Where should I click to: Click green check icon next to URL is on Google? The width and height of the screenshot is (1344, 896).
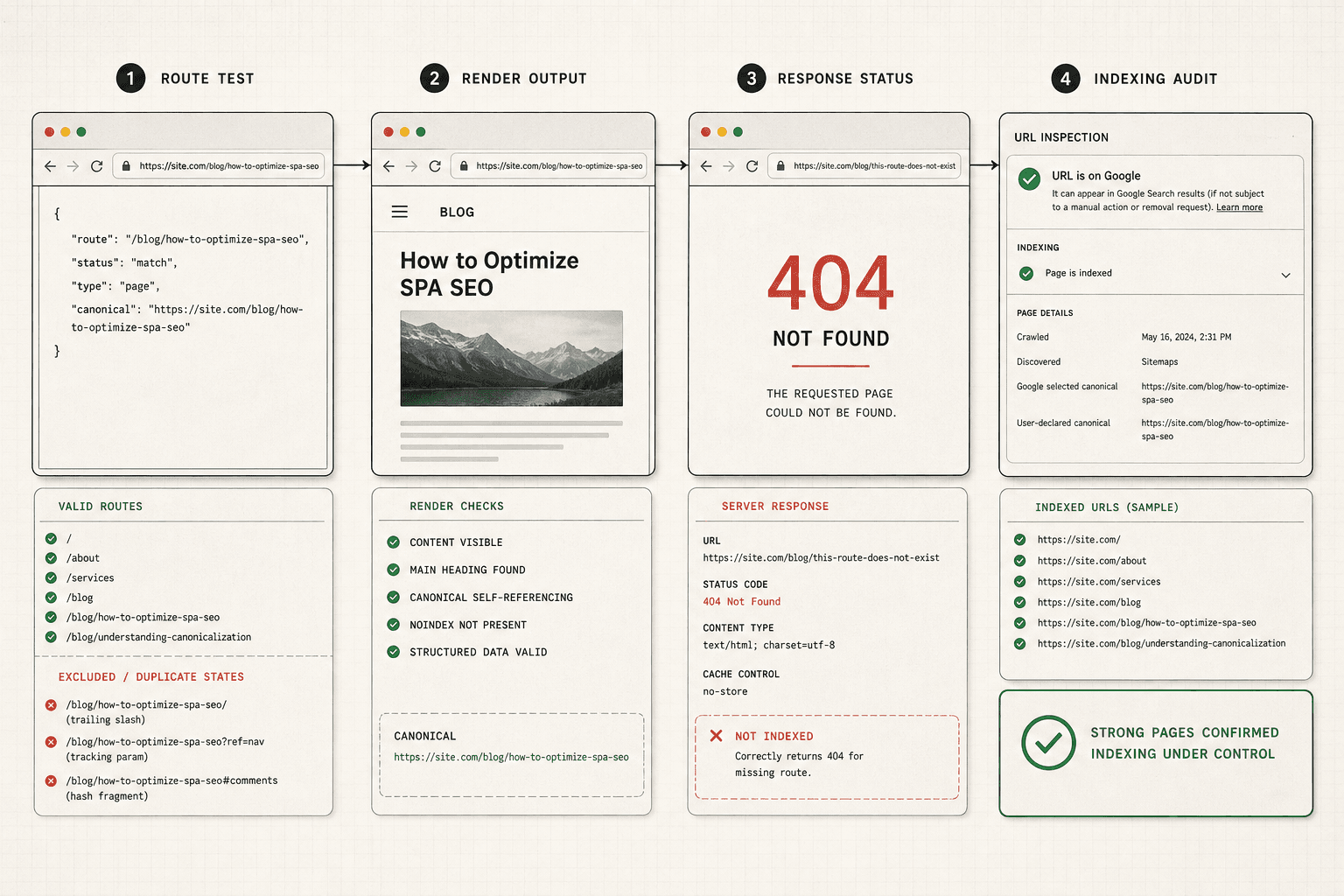coord(1029,178)
